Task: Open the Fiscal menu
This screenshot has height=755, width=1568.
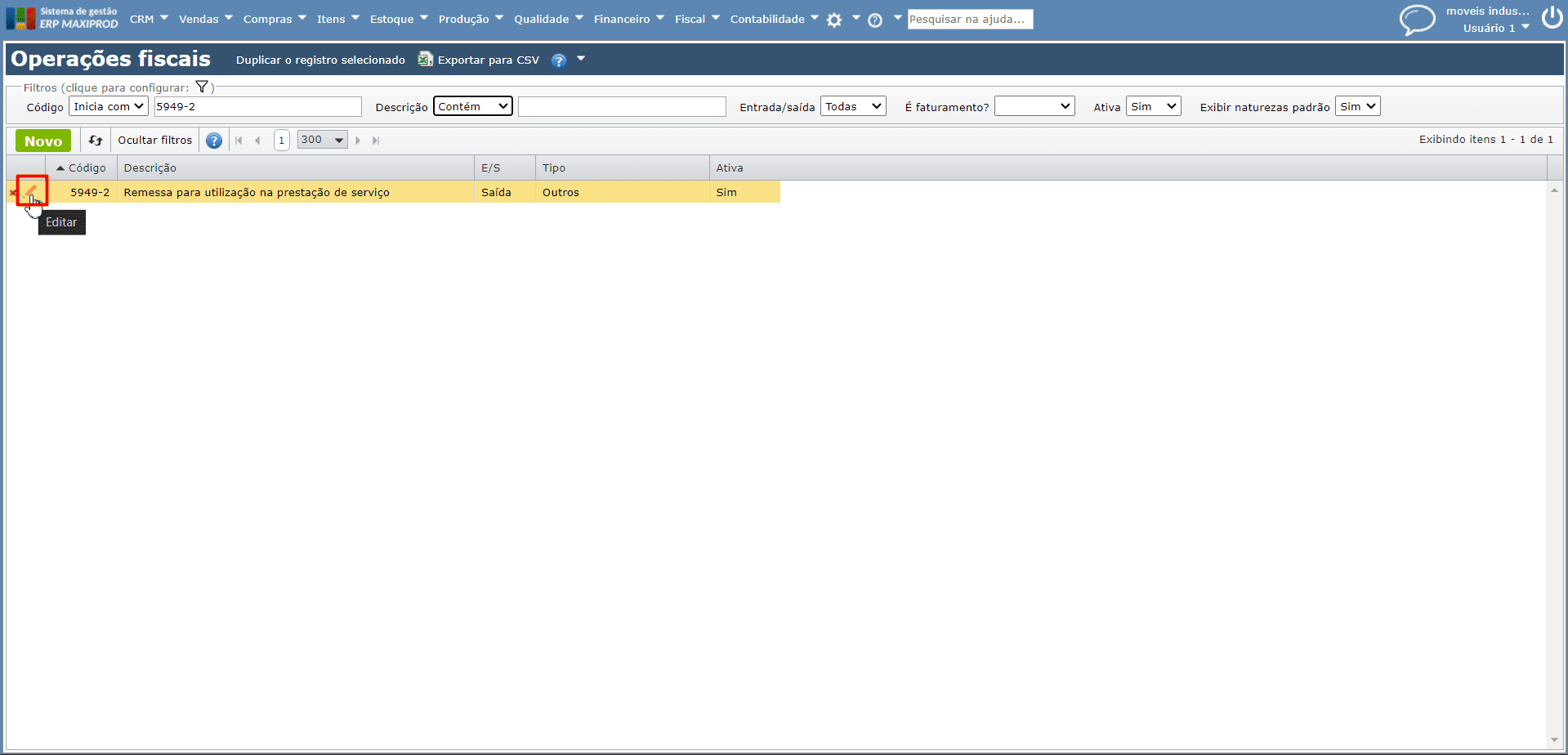Action: pos(697,19)
